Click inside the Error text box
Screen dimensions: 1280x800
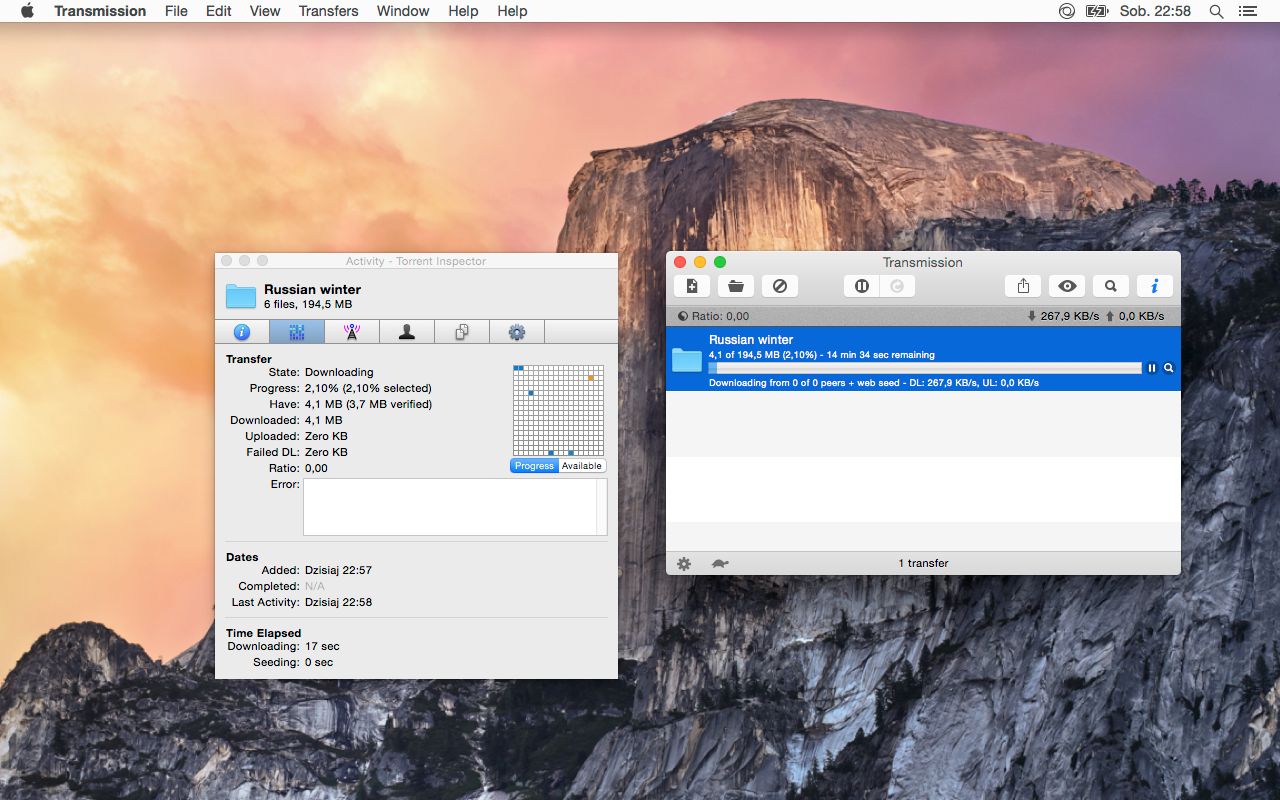[x=455, y=507]
